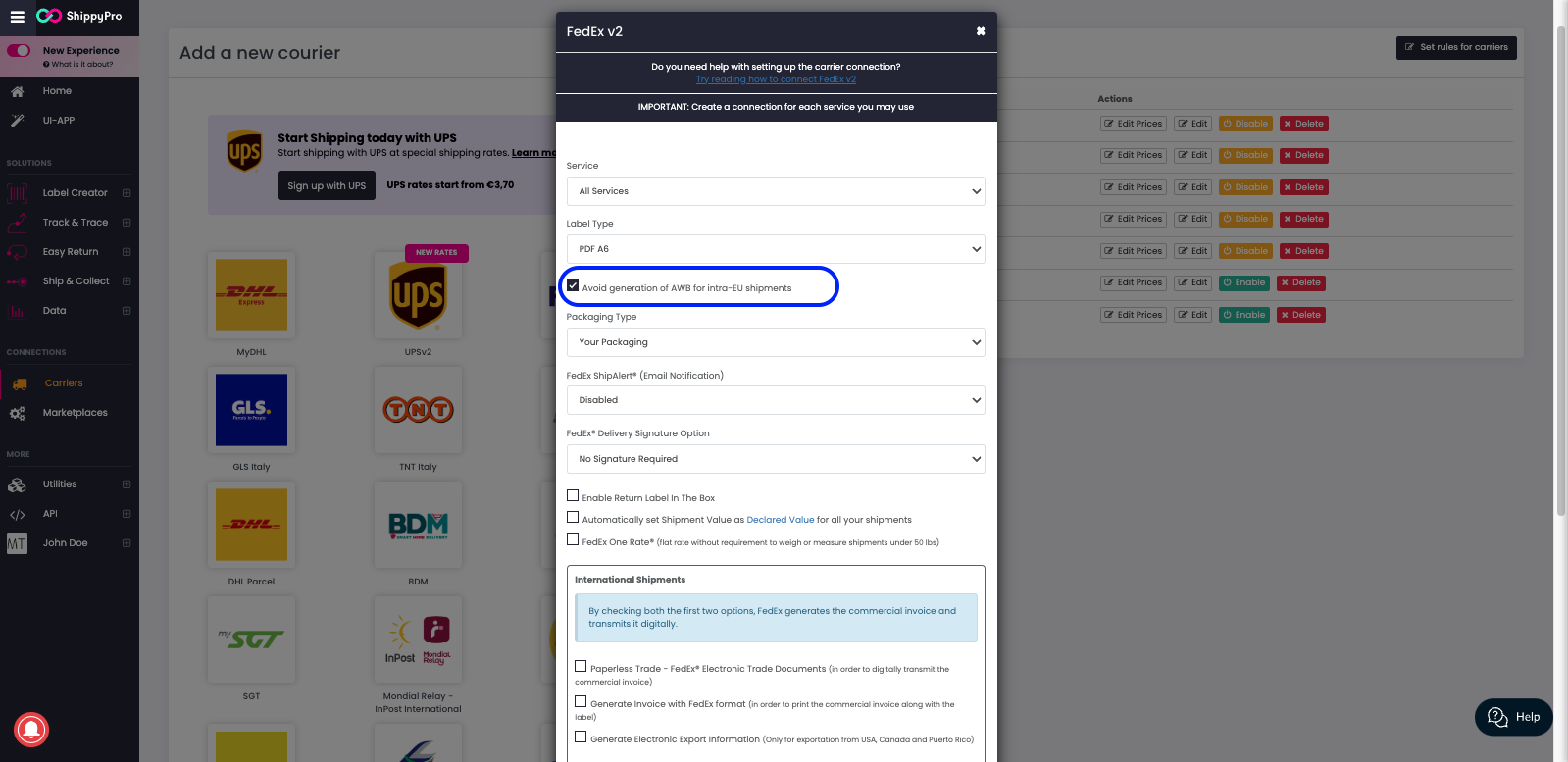
Task: Open the Help chat widget
Action: tap(1514, 717)
